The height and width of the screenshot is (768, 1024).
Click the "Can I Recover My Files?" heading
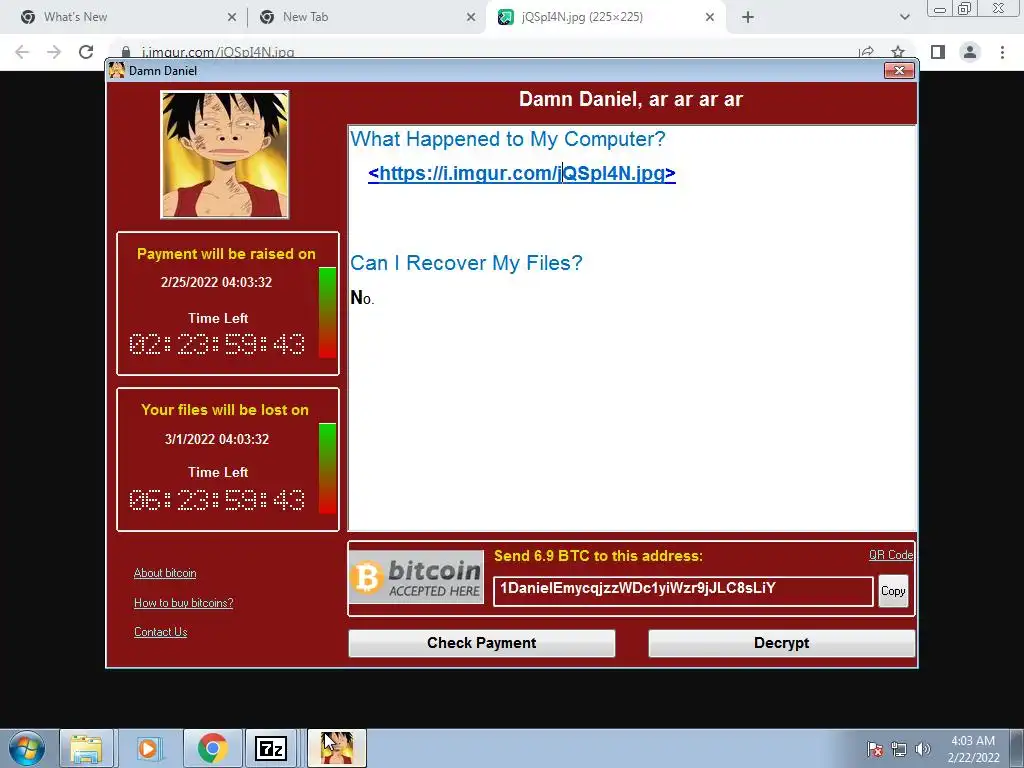[466, 263]
